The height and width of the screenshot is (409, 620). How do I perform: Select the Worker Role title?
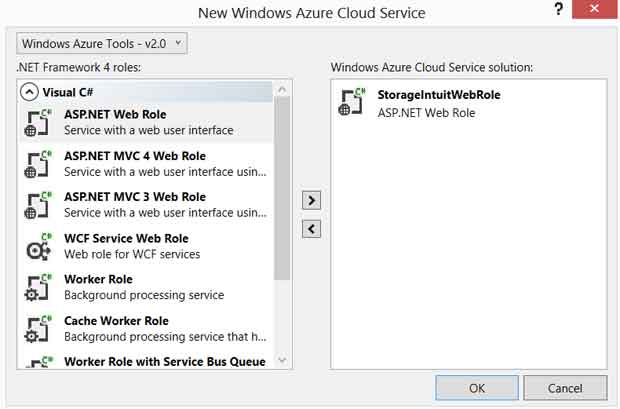pyautogui.click(x=98, y=279)
